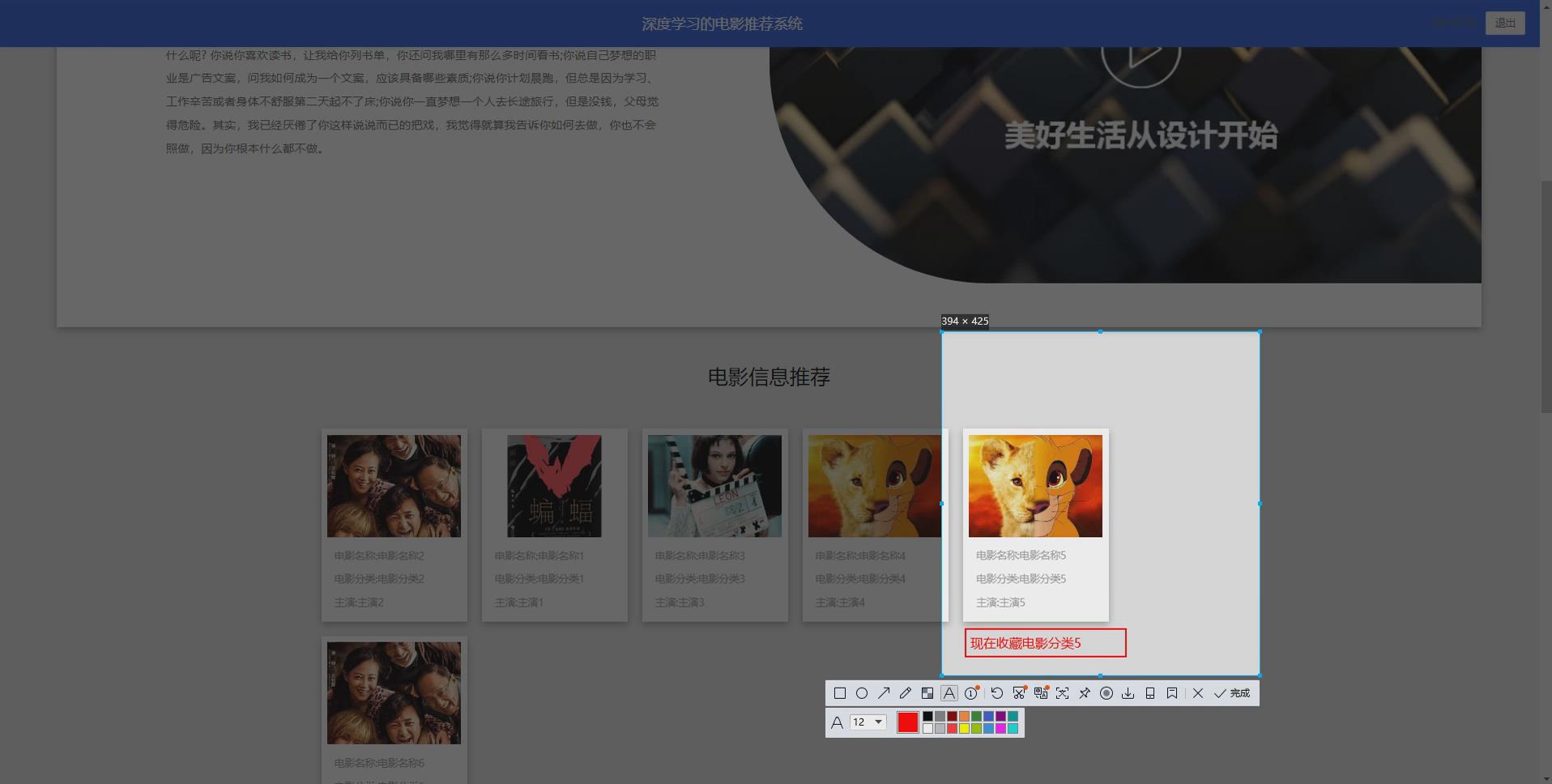Click the 退出 logout button
This screenshot has height=784, width=1552.
pos(1505,23)
